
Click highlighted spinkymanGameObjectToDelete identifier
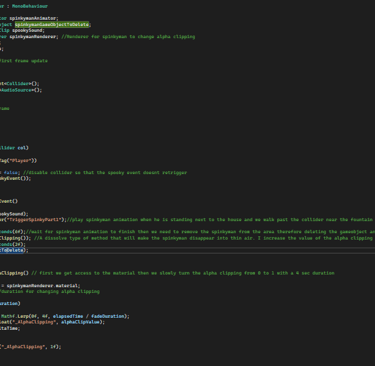[x=52, y=24]
